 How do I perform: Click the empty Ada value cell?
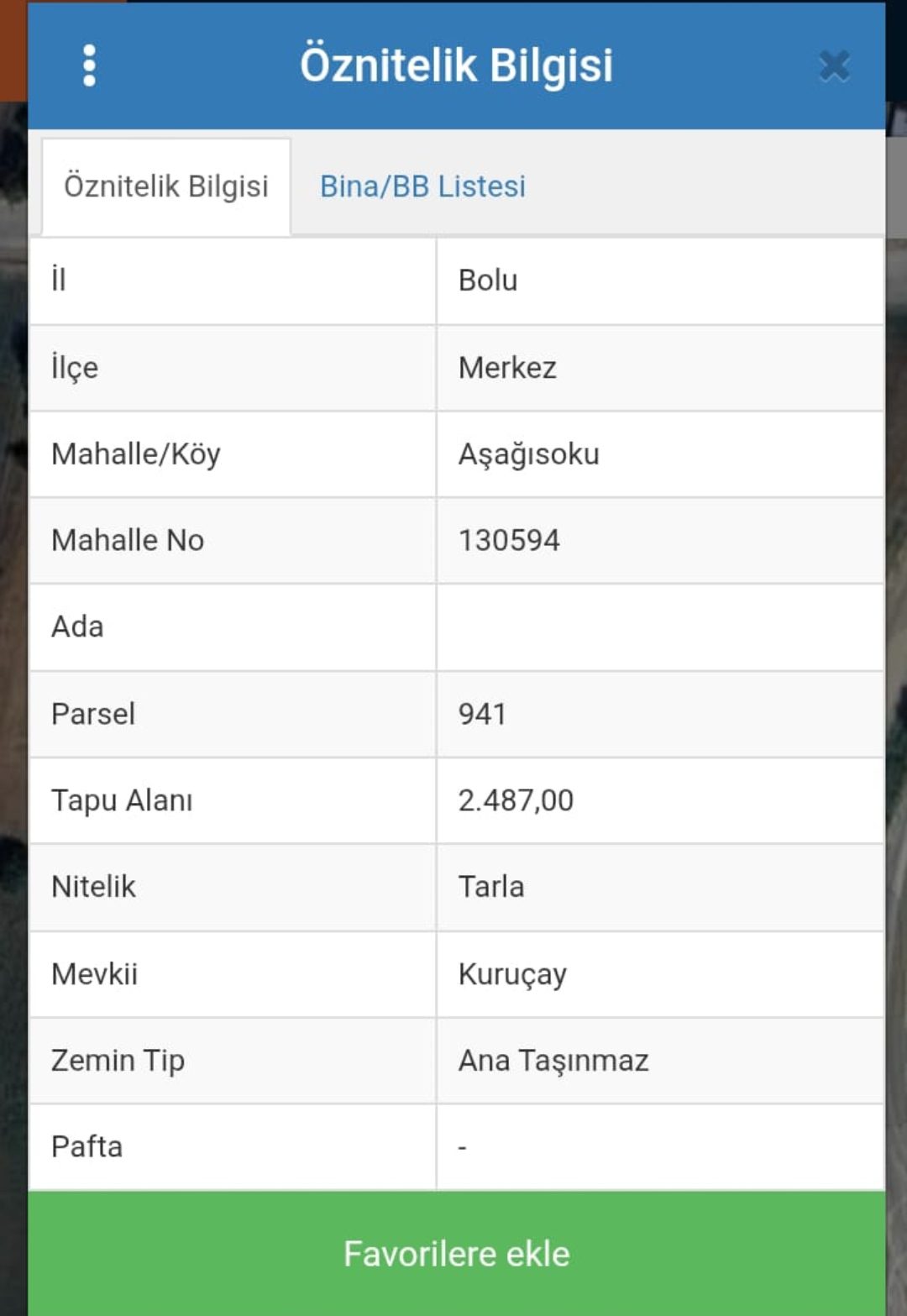pyautogui.click(x=659, y=627)
